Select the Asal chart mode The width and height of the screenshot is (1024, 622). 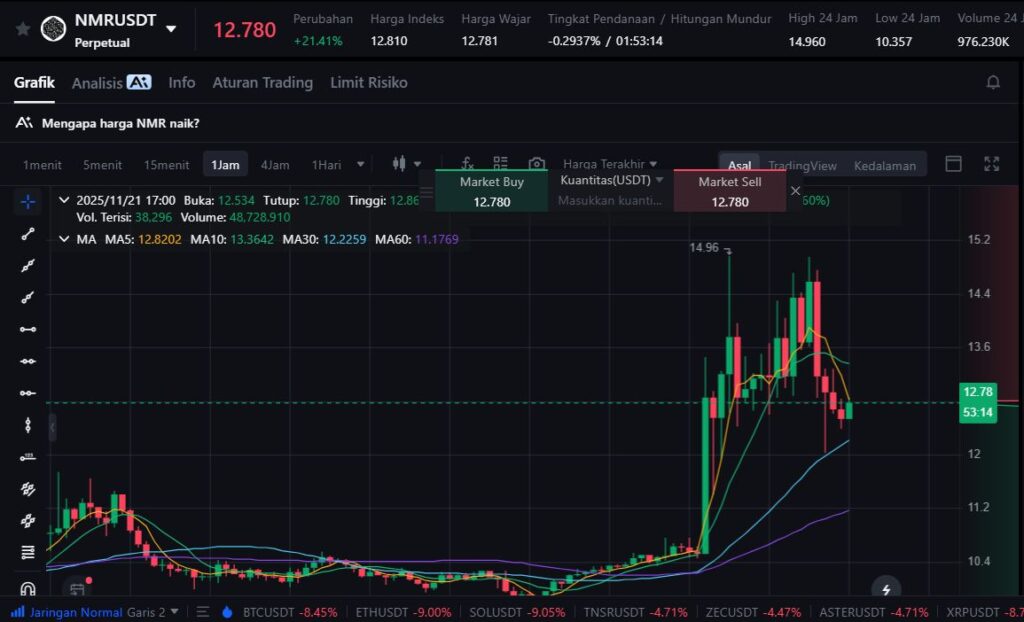740,166
